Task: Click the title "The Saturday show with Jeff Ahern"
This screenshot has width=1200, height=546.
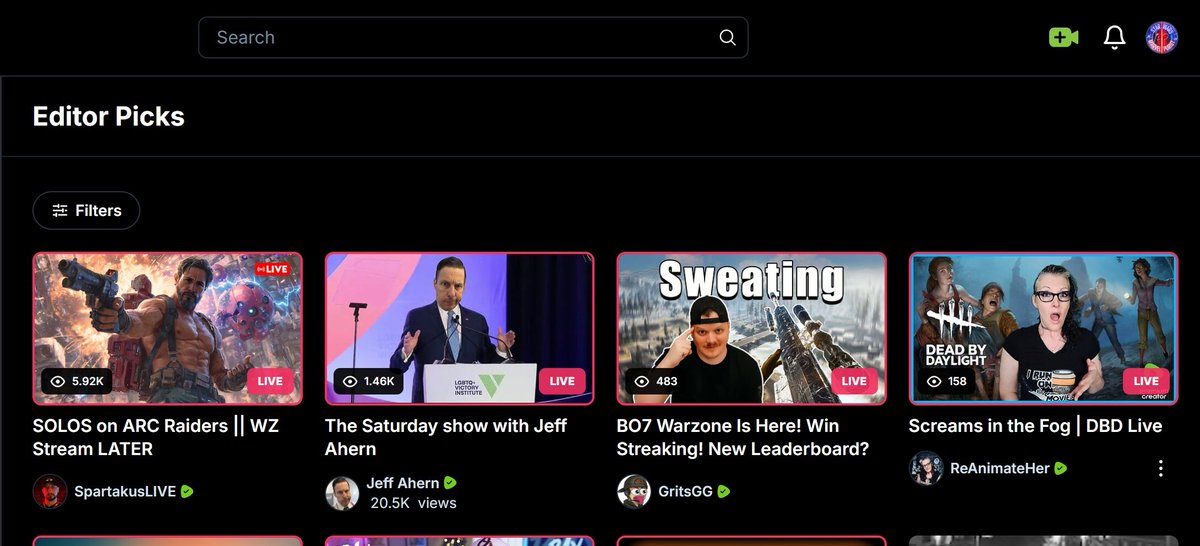Action: pos(446,438)
